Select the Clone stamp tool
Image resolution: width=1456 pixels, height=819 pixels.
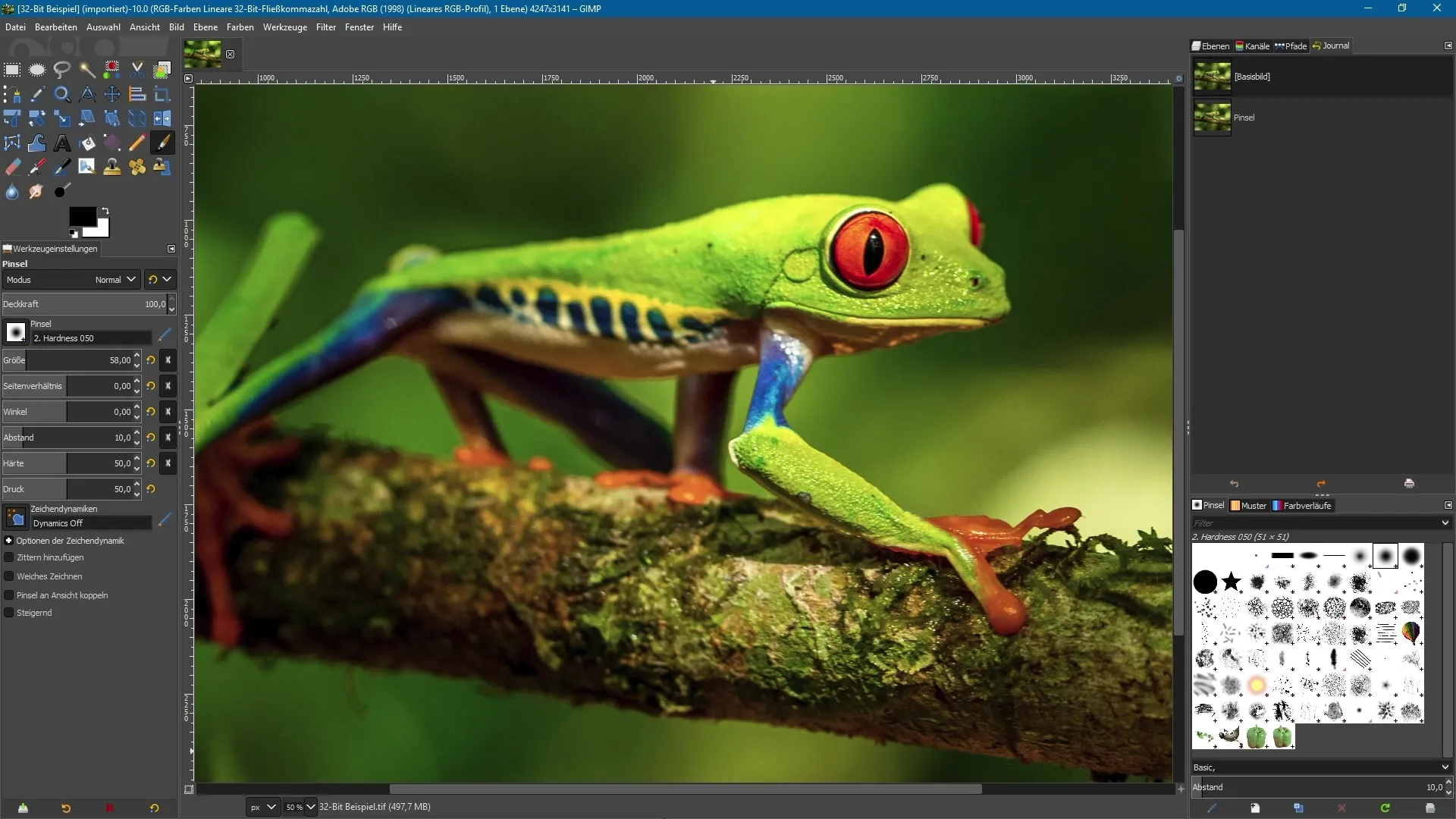point(112,167)
